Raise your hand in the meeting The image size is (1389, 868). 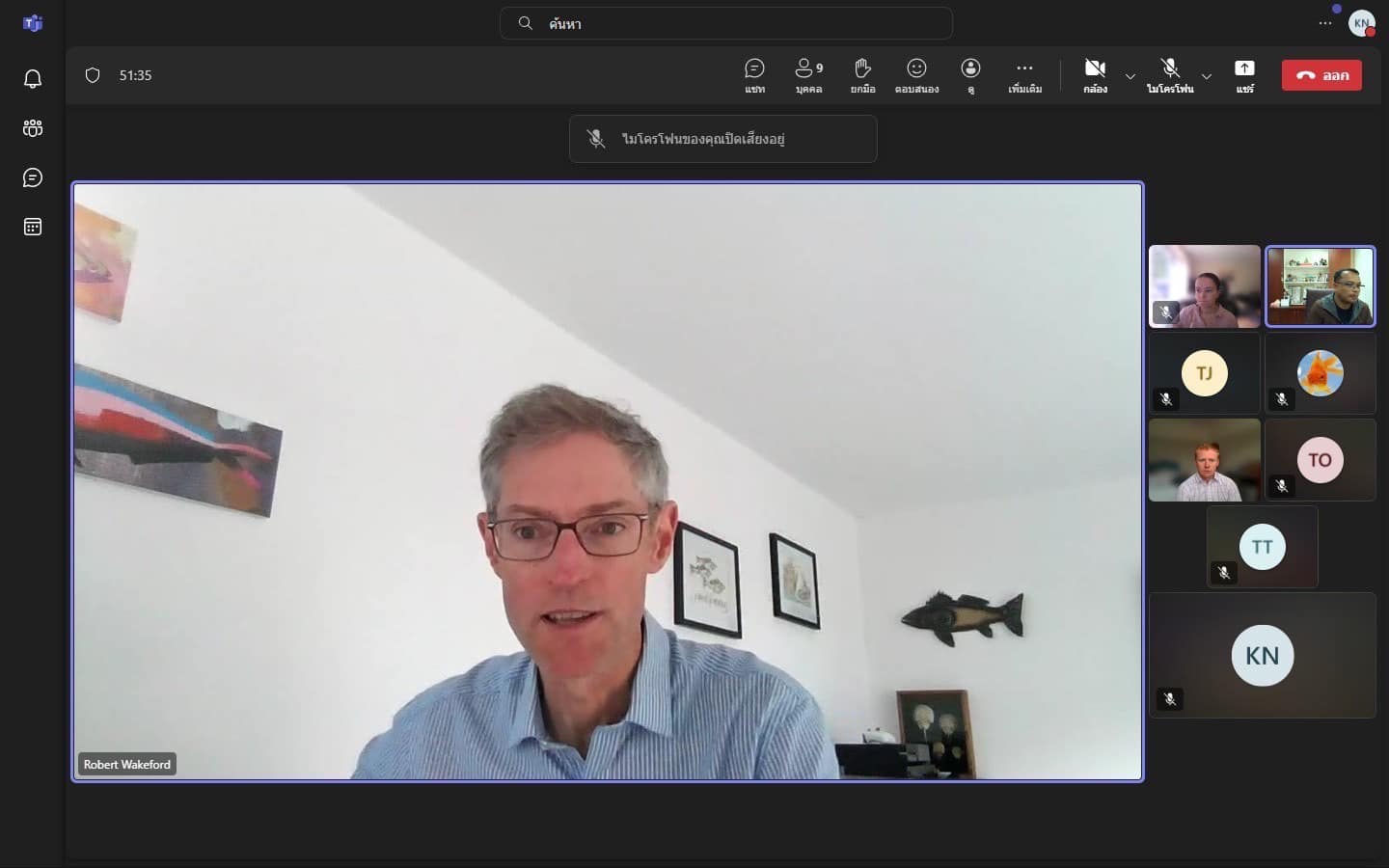pyautogui.click(x=862, y=75)
